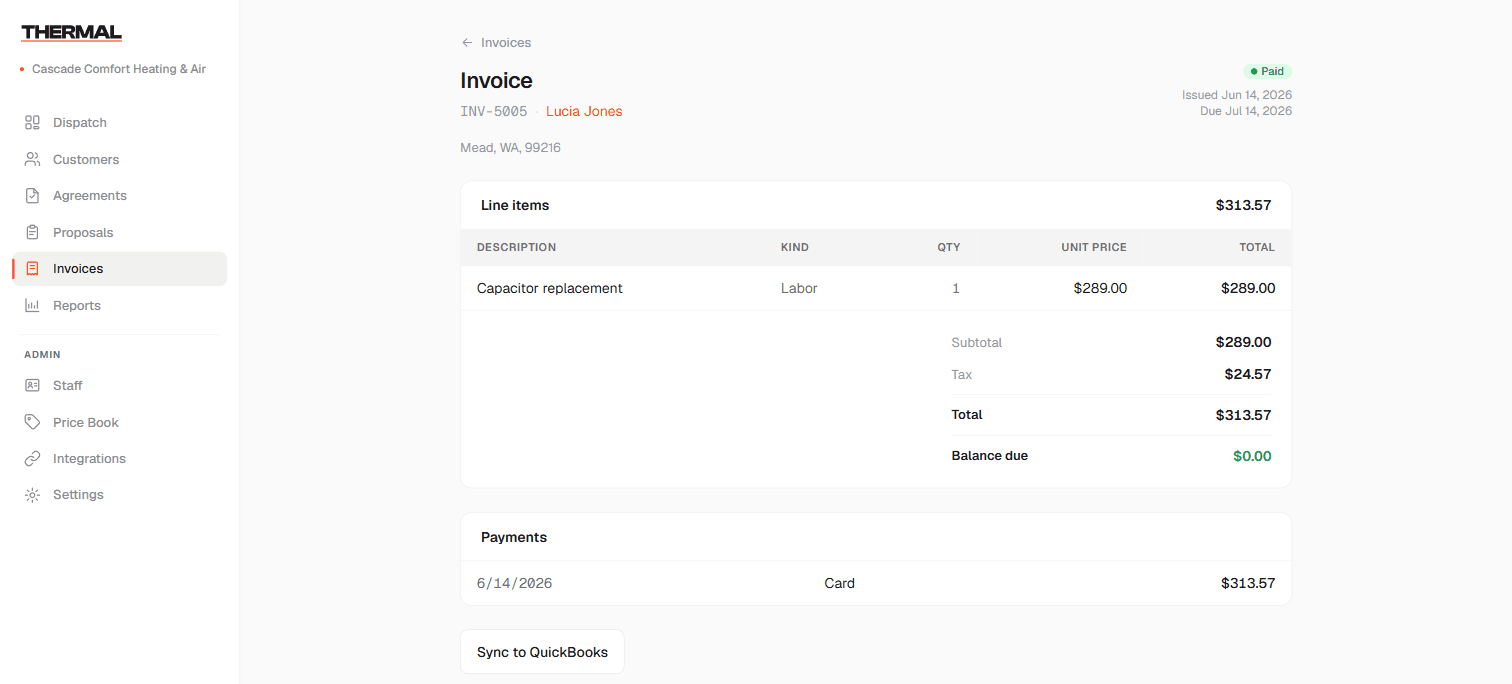Click the UNIT PRICE column header
The width and height of the screenshot is (1512, 684).
[1094, 247]
